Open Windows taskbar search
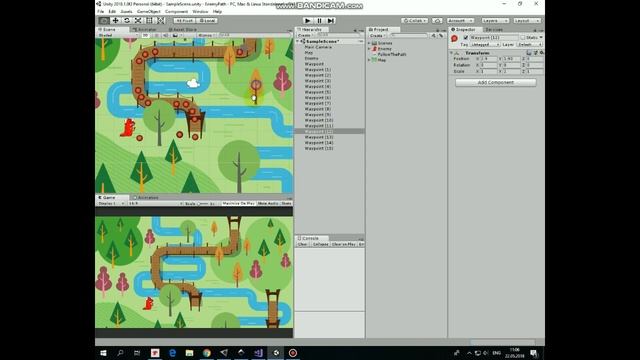Viewport: 640px width, 360px height. pyautogui.click(x=120, y=353)
